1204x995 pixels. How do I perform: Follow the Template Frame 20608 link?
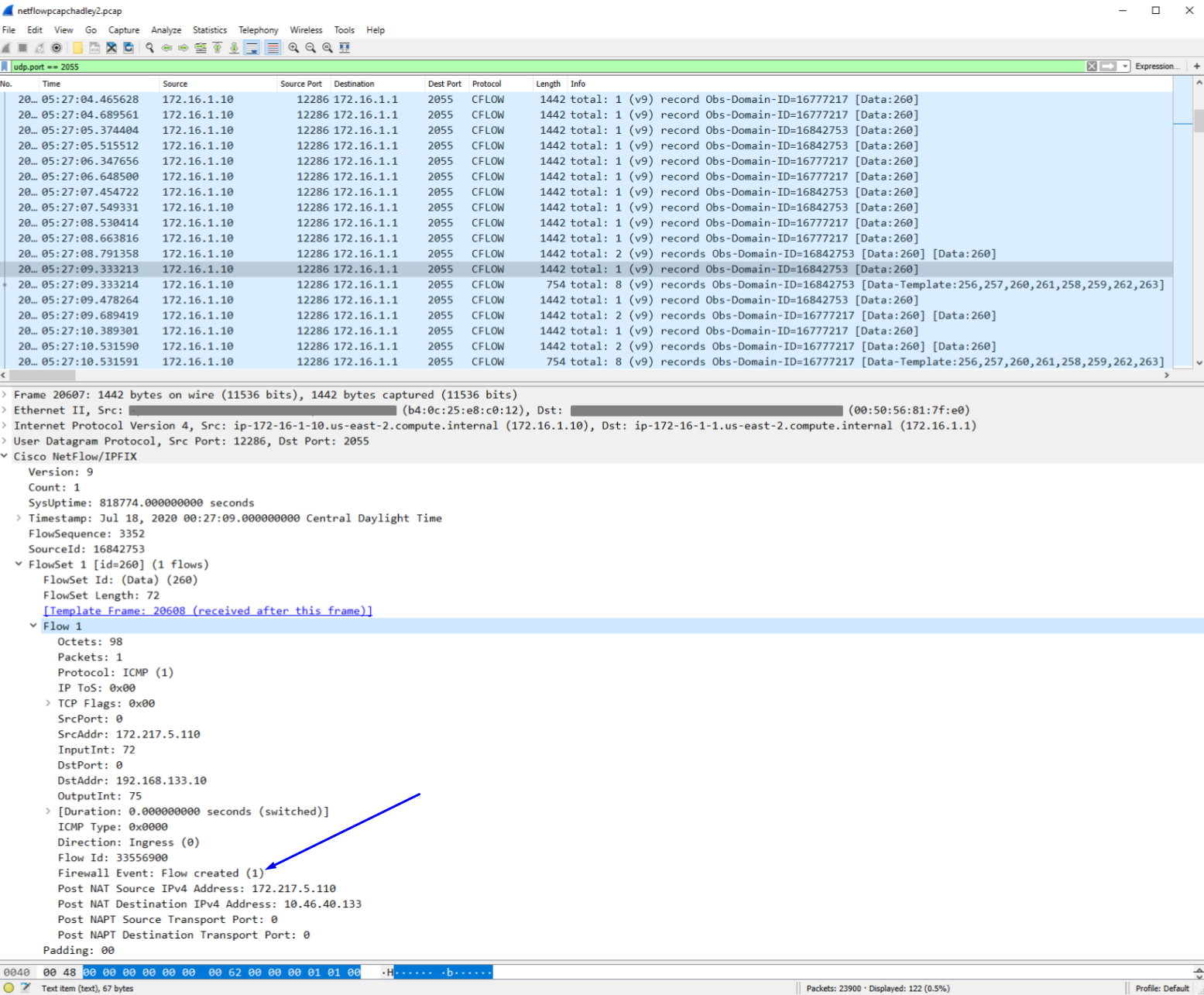[x=208, y=610]
